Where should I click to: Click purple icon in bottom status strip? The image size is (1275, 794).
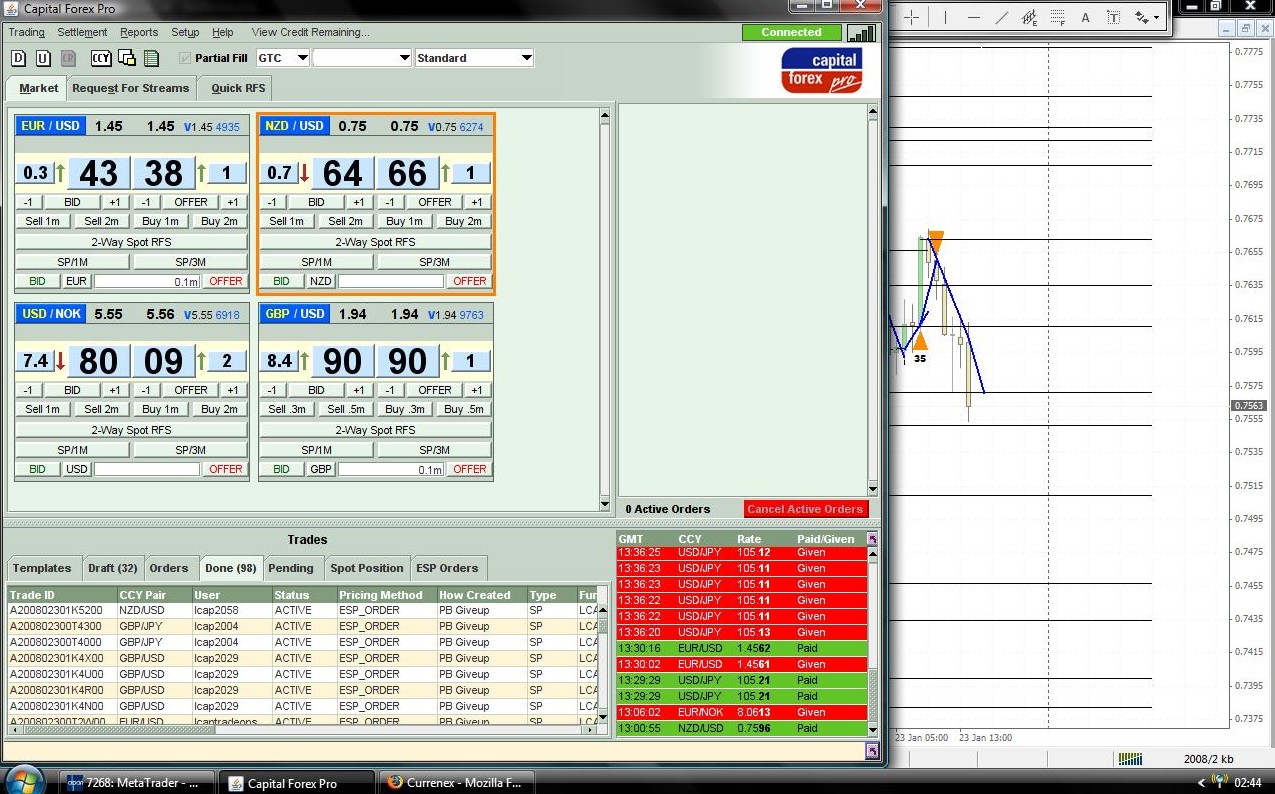[x=872, y=751]
